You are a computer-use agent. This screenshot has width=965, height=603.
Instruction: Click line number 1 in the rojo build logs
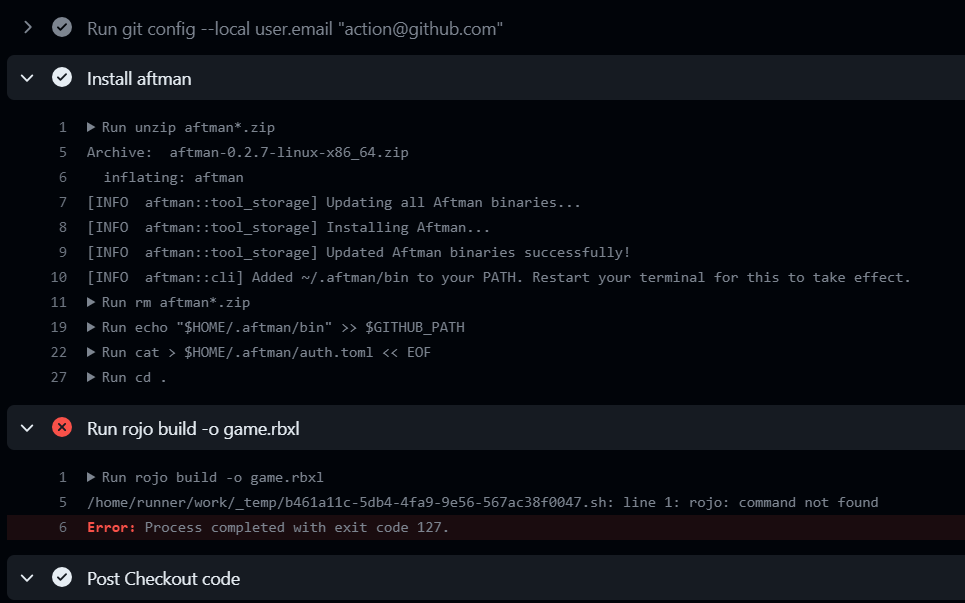[62, 477]
